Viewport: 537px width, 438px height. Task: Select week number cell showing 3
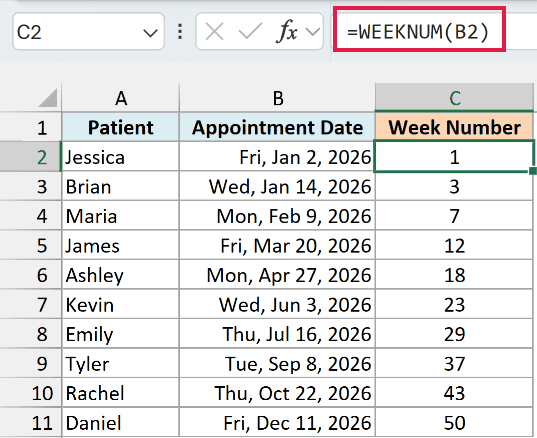(x=454, y=186)
